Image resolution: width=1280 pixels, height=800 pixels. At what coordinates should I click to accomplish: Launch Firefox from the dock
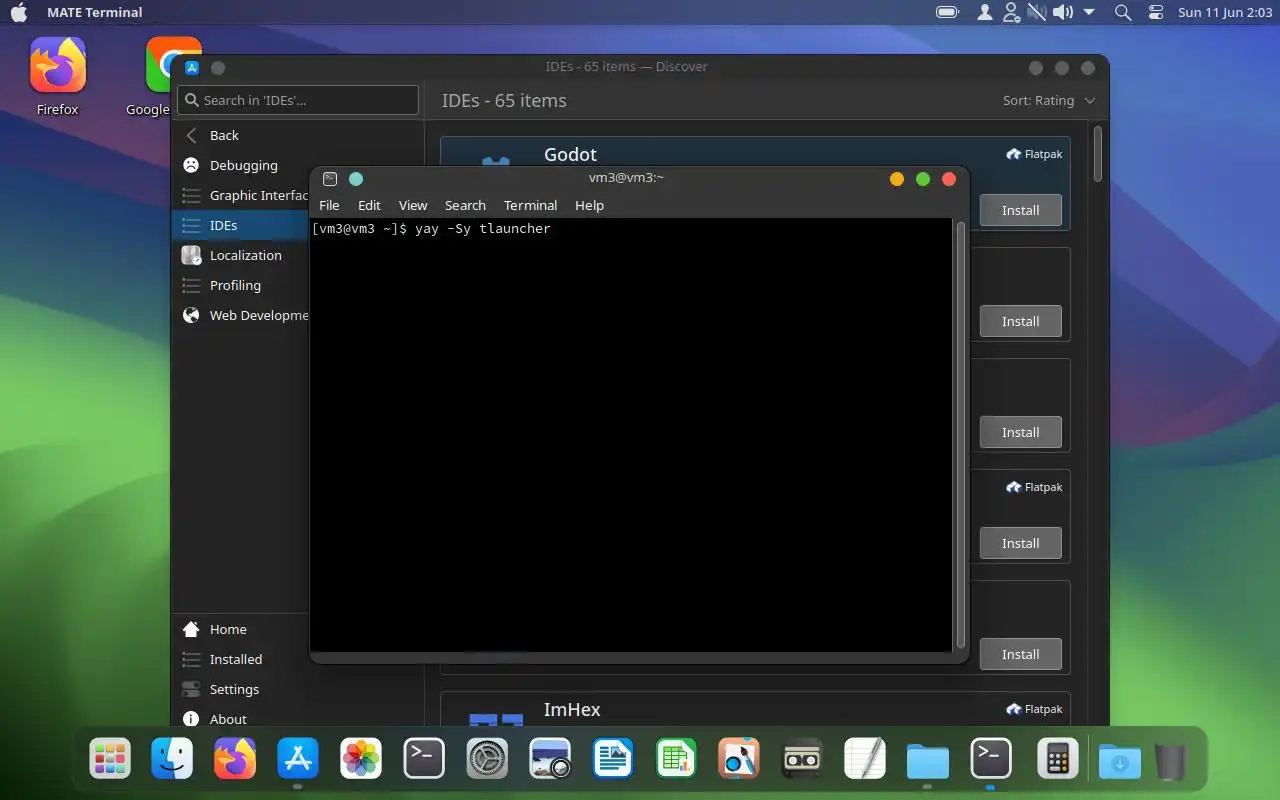point(235,759)
